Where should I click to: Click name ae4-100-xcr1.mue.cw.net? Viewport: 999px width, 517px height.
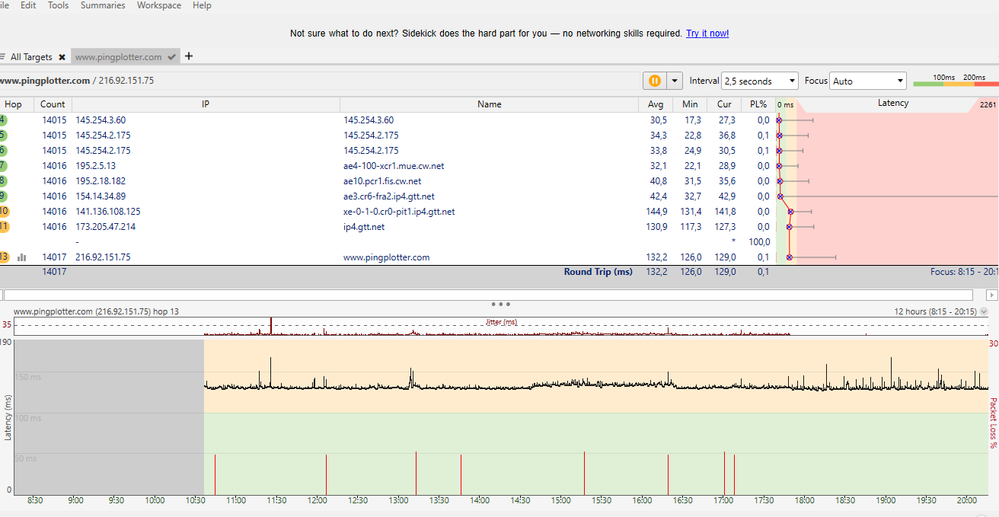tap(394, 166)
